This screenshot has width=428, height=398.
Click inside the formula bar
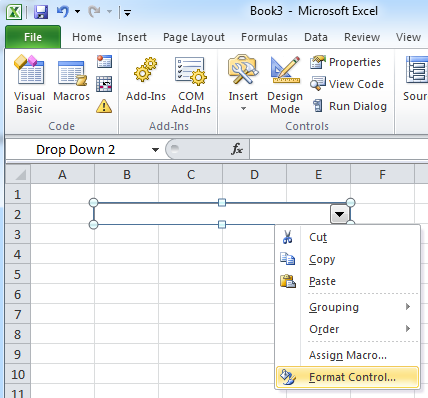coord(338,150)
